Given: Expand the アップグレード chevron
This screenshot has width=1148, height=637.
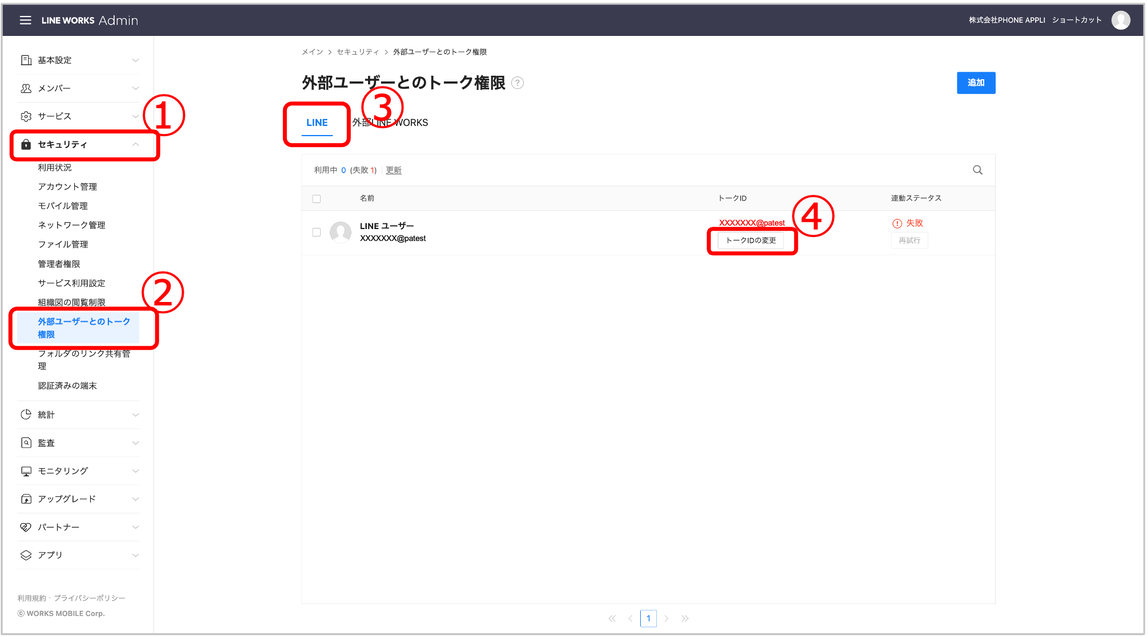Looking at the screenshot, I should point(135,499).
